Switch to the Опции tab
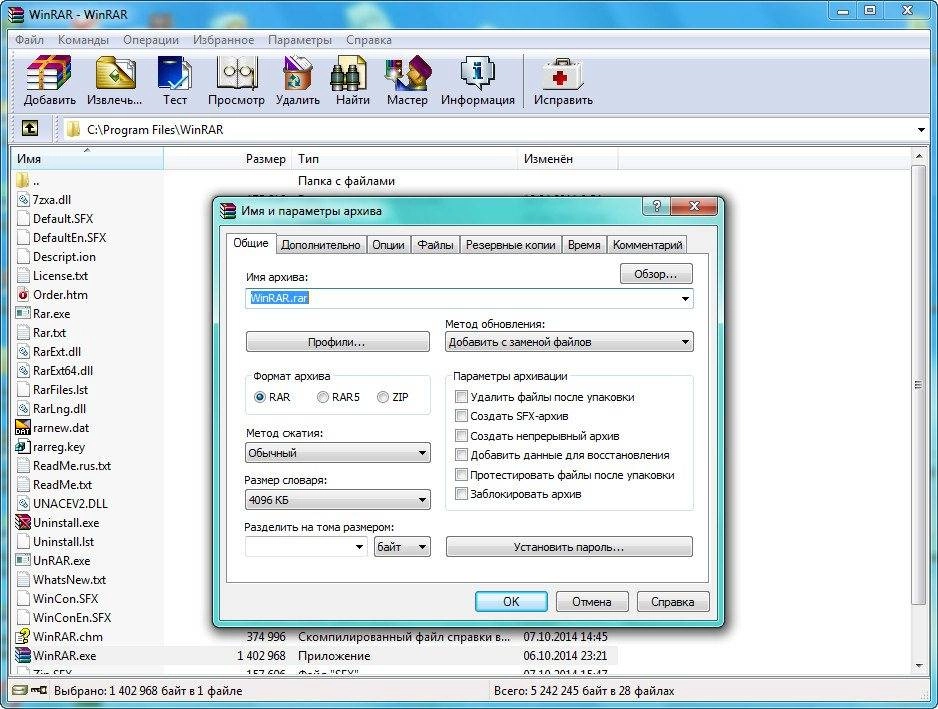 tap(388, 245)
